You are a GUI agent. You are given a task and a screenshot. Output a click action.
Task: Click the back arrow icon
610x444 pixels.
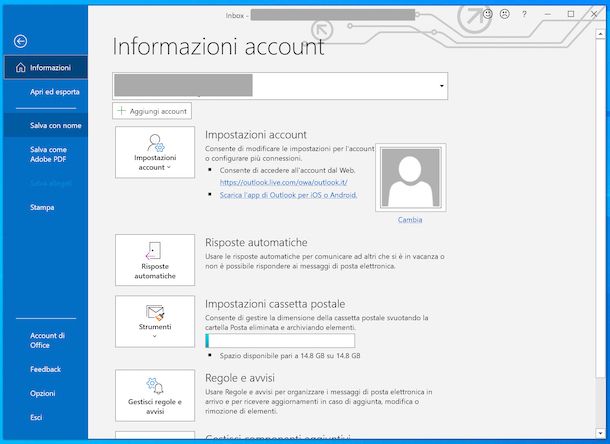pyautogui.click(x=20, y=41)
